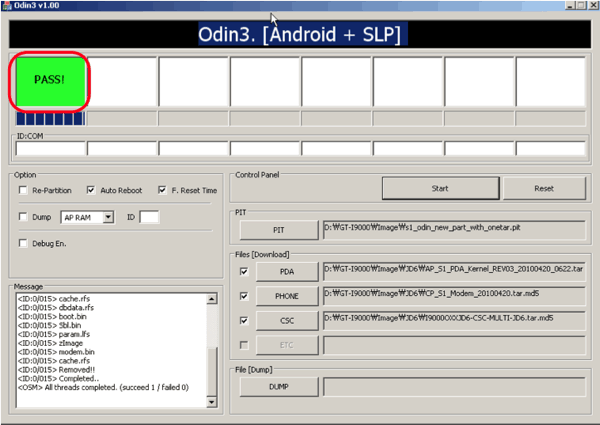600x425 pixels.
Task: Toggle the Auto Reboot checkbox
Action: point(91,190)
